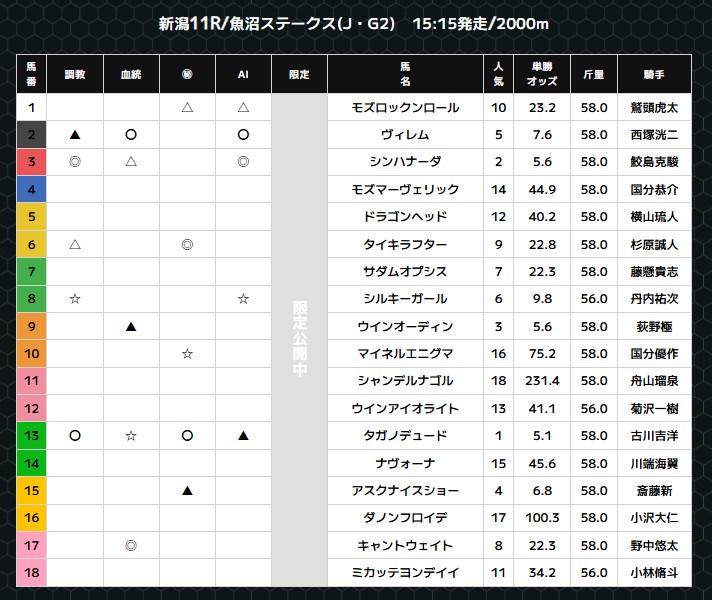712x600 pixels.
Task: Open horse シンハナーダ details
Action: pyautogui.click(x=405, y=162)
